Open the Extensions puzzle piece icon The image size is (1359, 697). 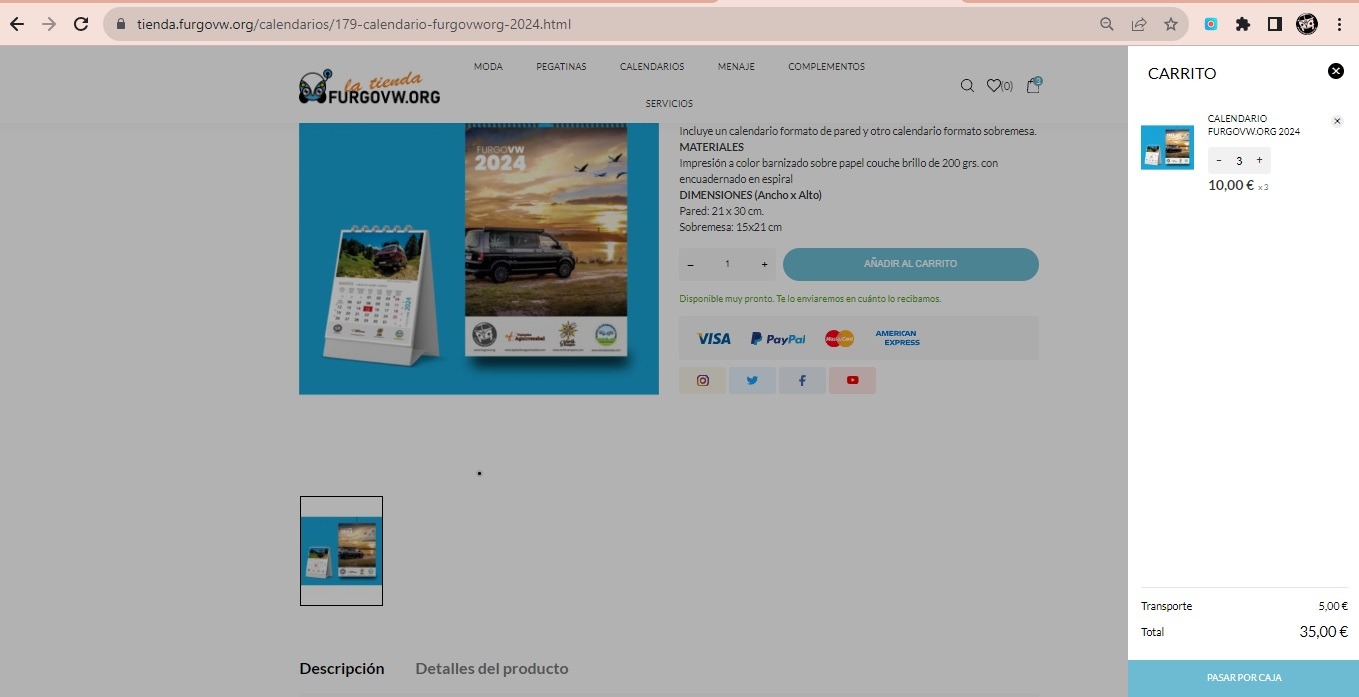[x=1243, y=24]
